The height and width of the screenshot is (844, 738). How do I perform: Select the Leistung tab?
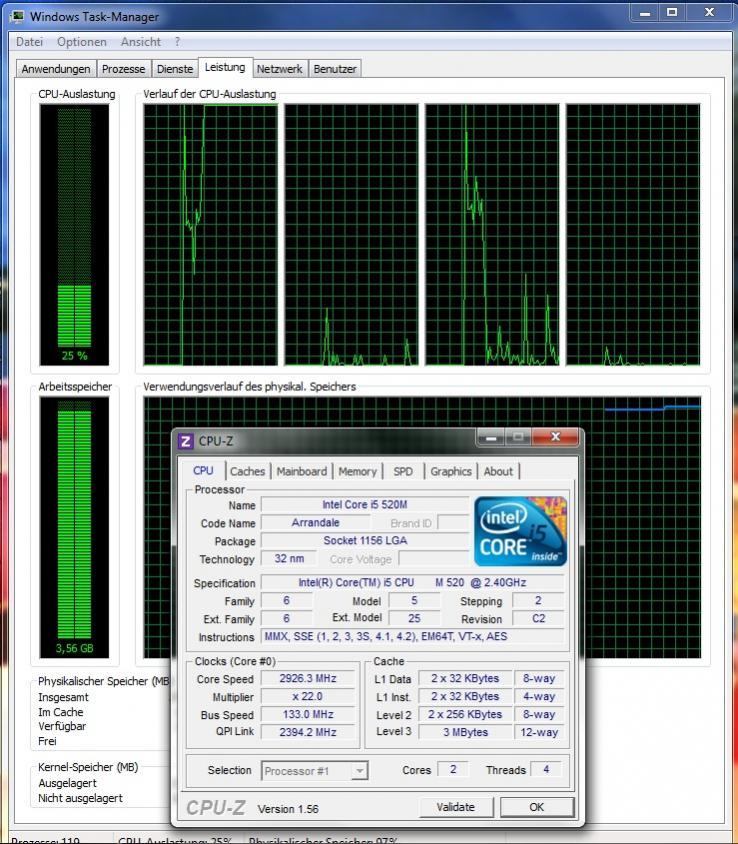click(x=225, y=67)
